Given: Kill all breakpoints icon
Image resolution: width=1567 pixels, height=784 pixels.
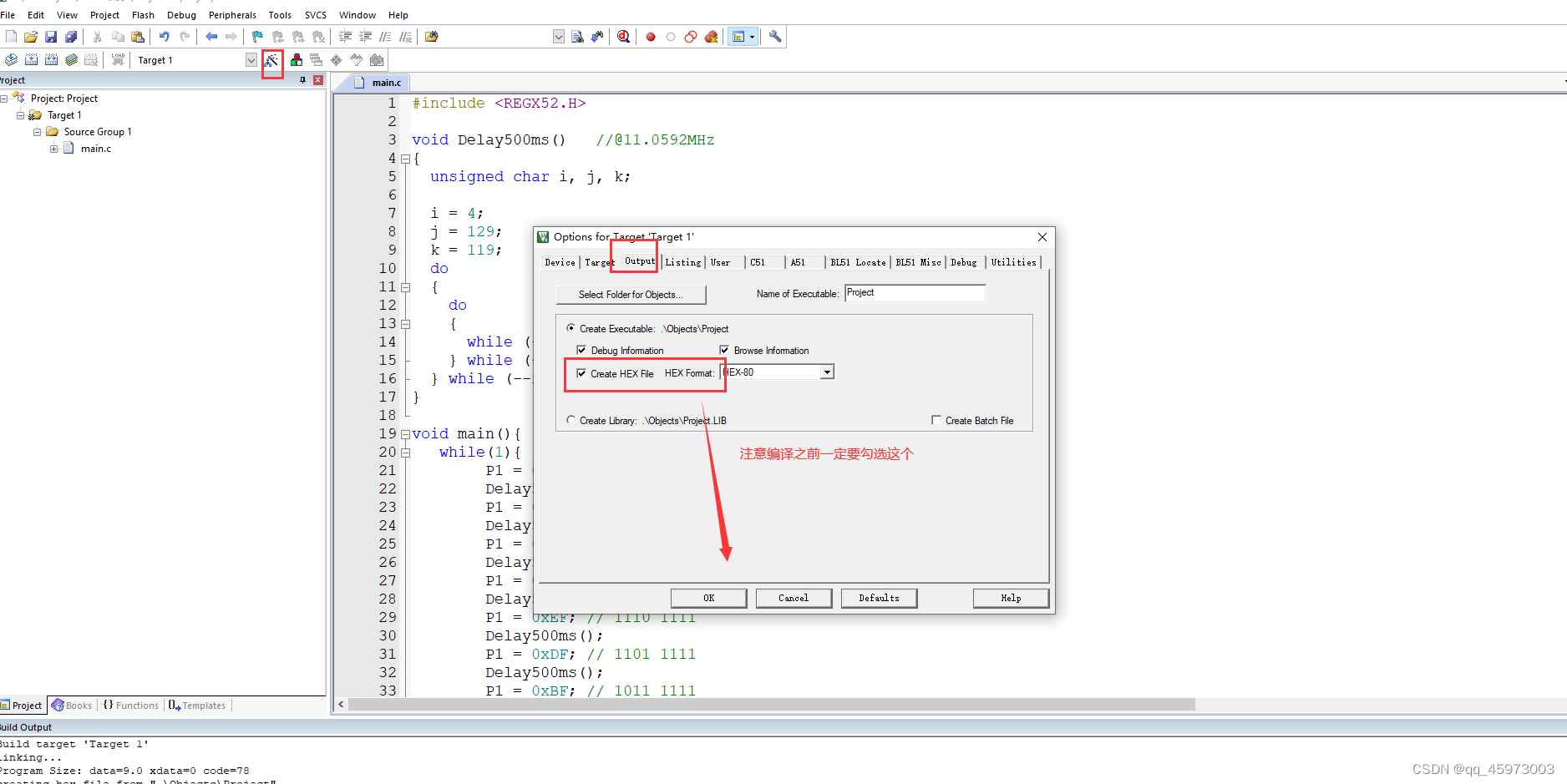Looking at the screenshot, I should pyautogui.click(x=711, y=37).
